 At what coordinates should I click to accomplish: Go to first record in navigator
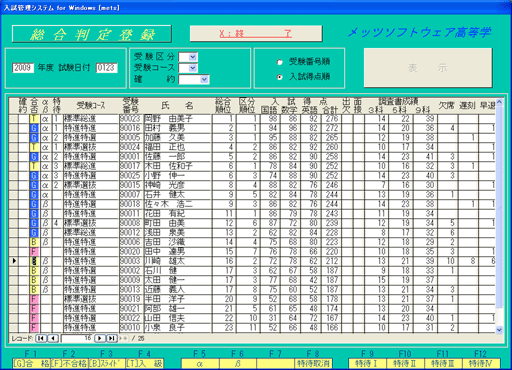(x=41, y=338)
